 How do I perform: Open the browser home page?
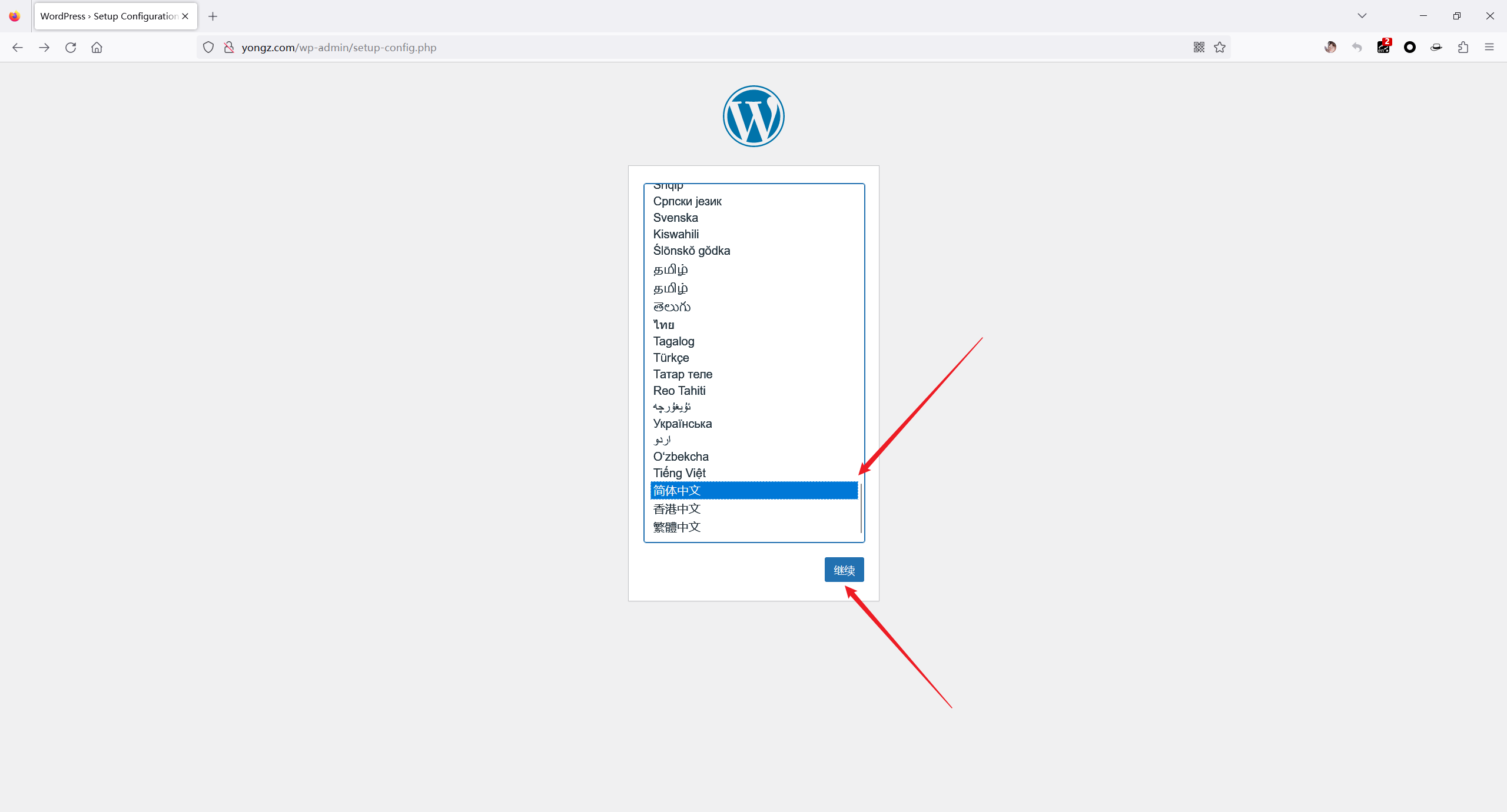(x=97, y=48)
